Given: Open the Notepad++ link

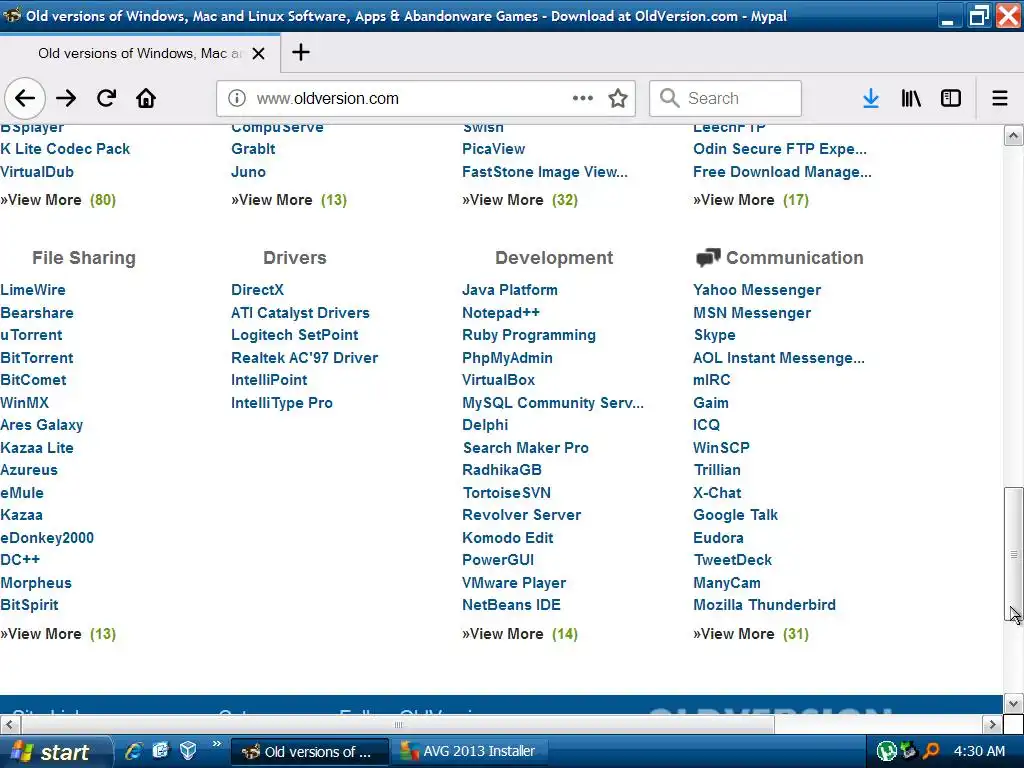Looking at the screenshot, I should tap(501, 313).
